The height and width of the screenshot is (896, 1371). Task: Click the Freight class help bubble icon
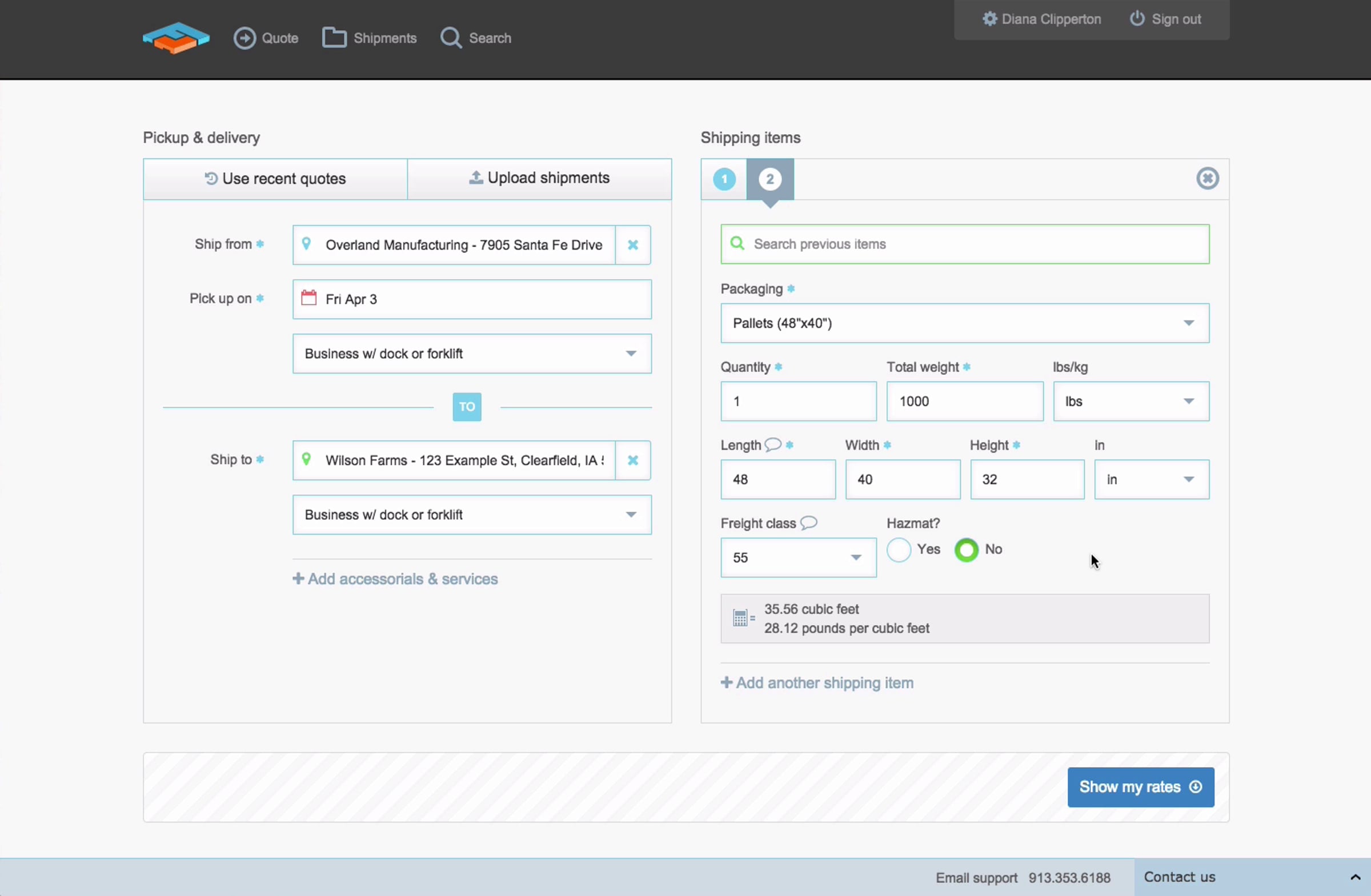pos(808,523)
